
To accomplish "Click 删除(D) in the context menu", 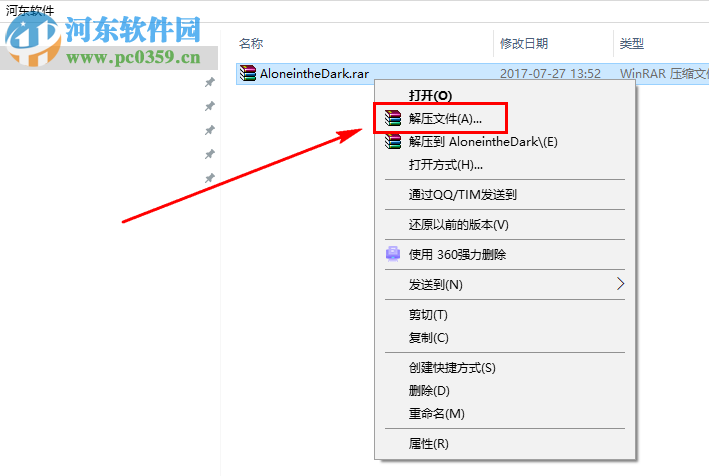I will tap(429, 390).
